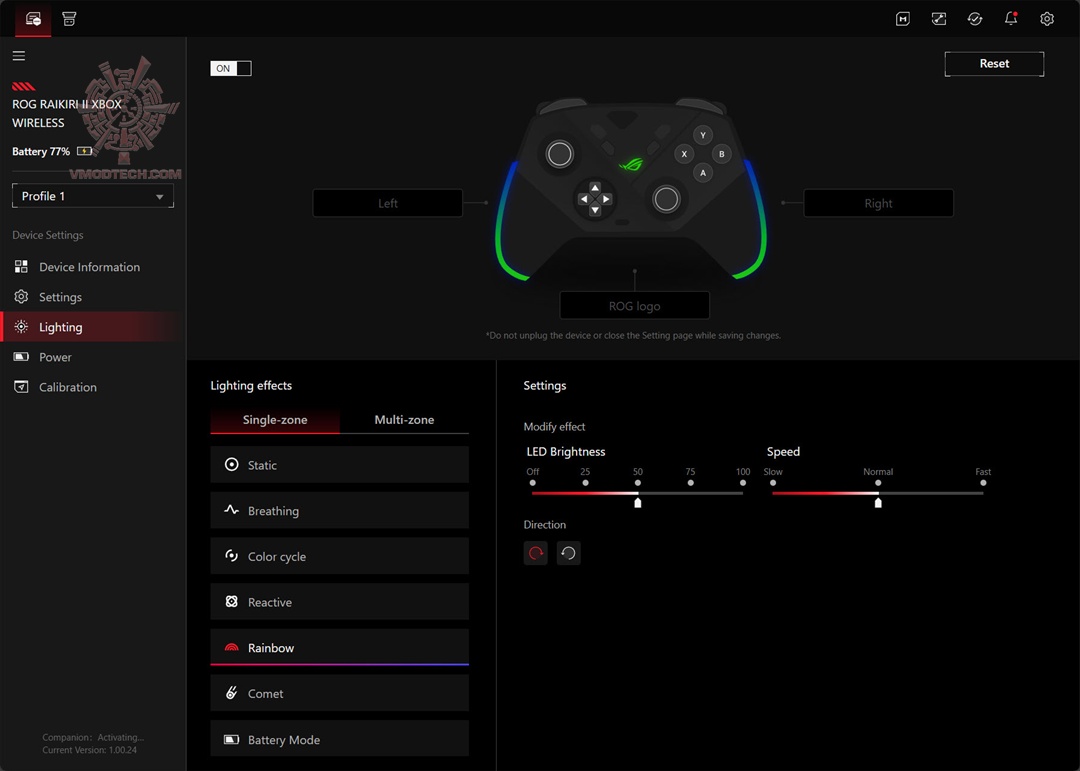
Task: Toggle the lighting ON switch
Action: click(231, 68)
